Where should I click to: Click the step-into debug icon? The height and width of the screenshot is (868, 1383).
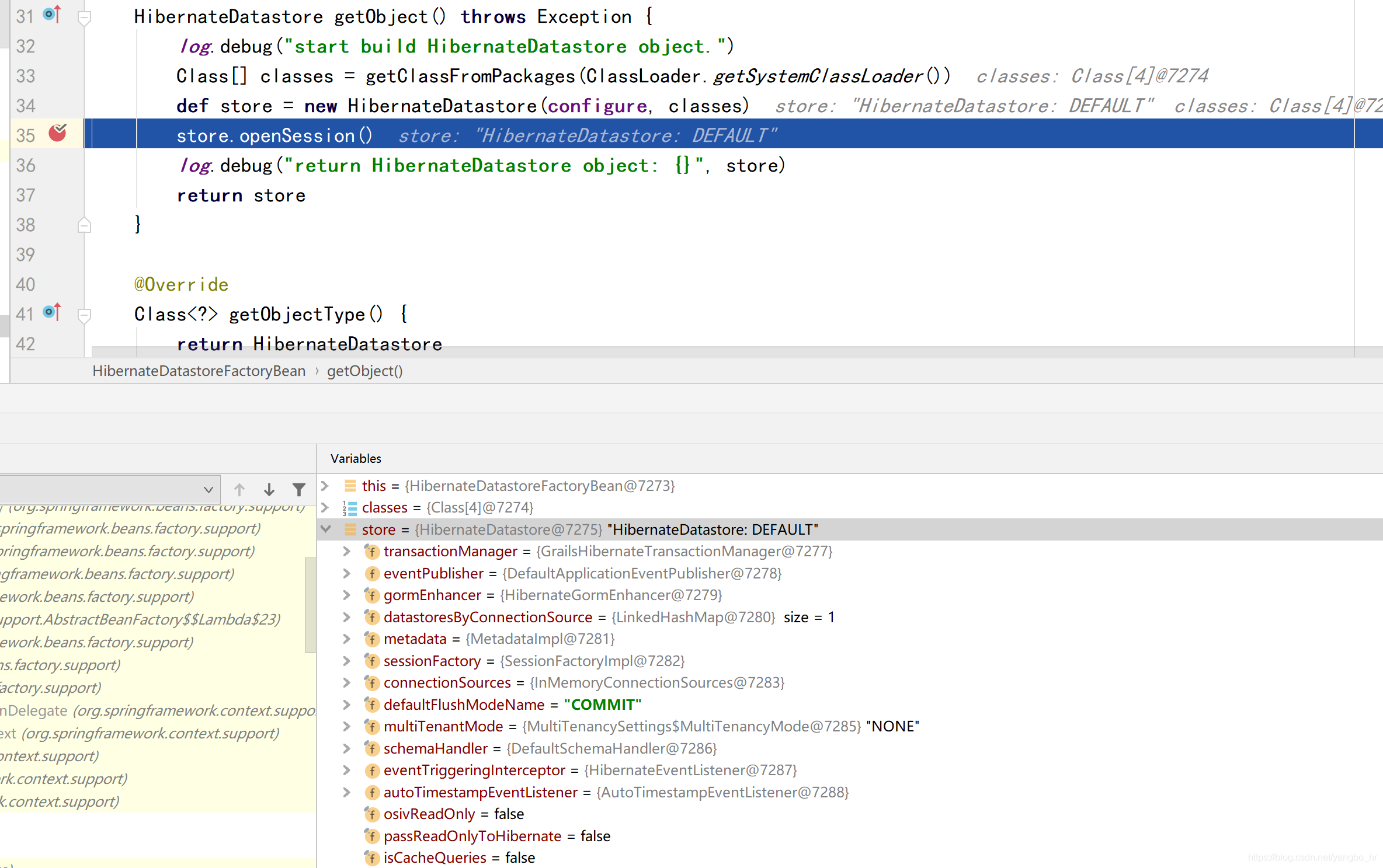click(x=269, y=489)
